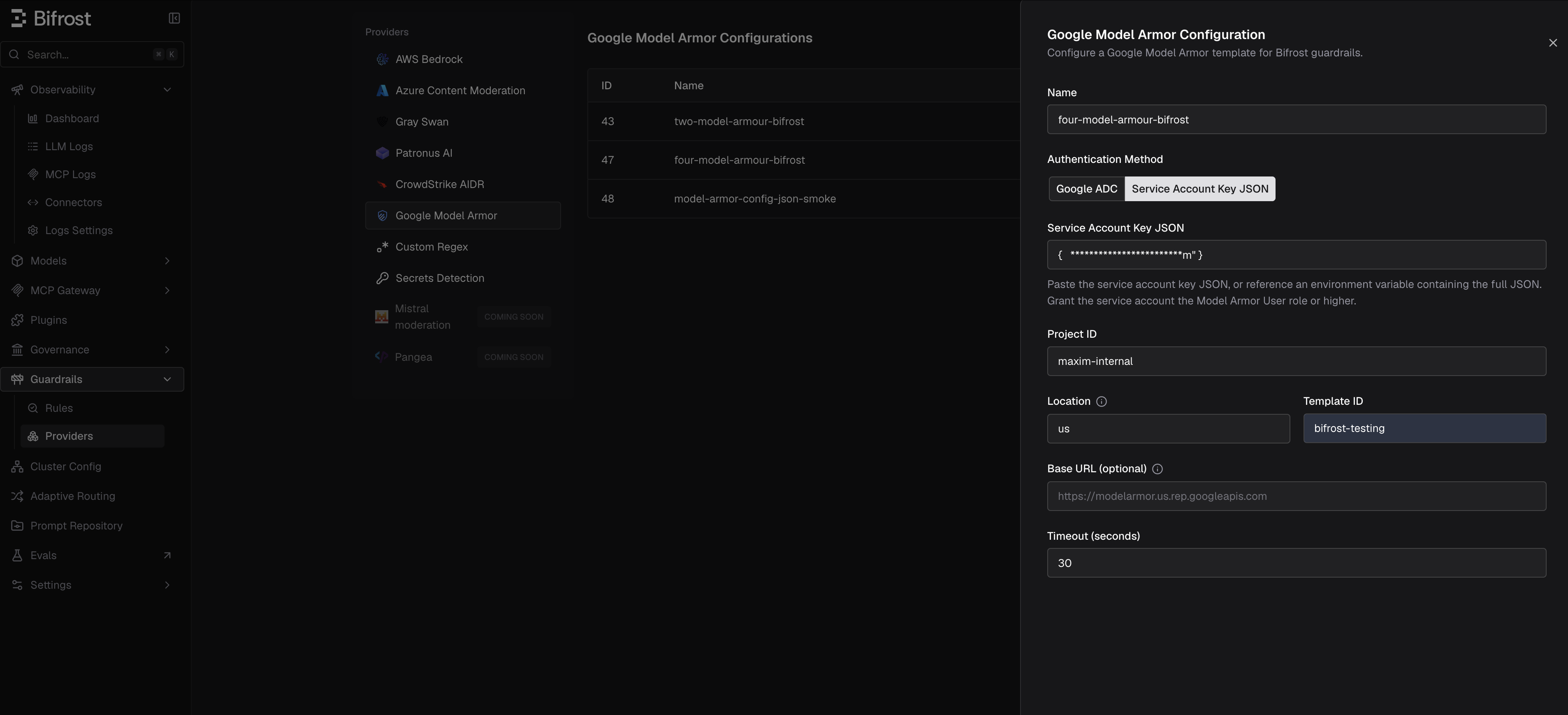Click the MCP Logs icon
The image size is (1568, 715).
[33, 174]
